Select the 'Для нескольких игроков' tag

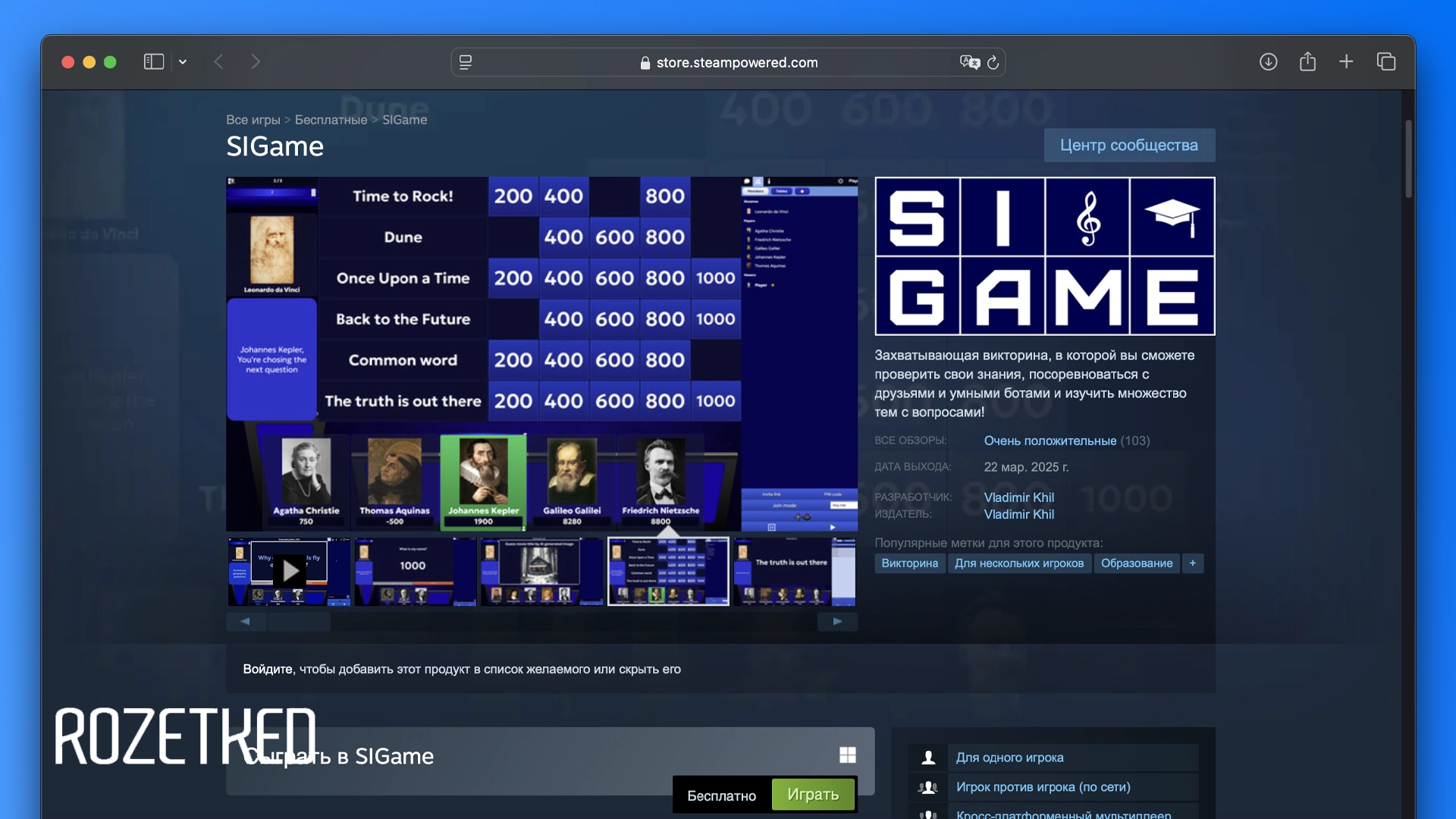tap(1019, 563)
